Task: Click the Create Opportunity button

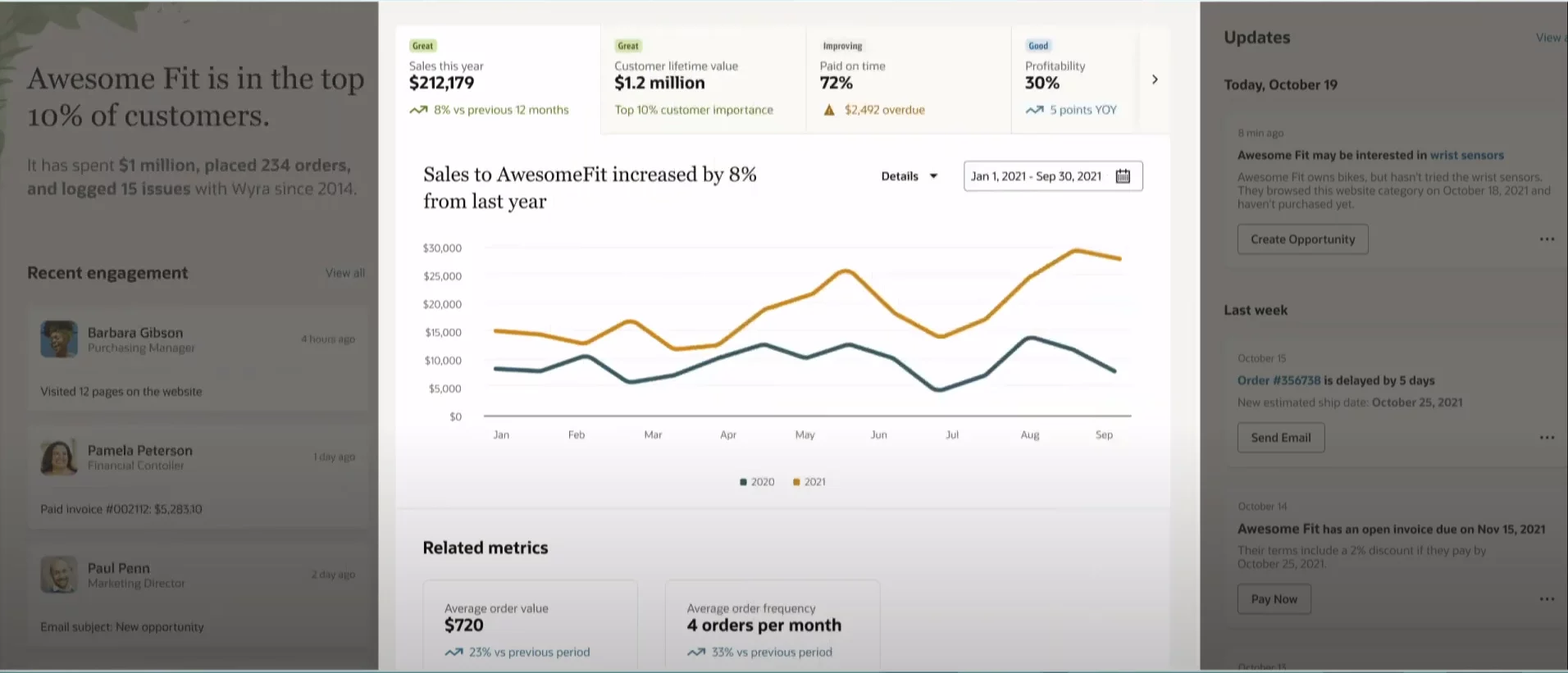Action: [x=1302, y=239]
